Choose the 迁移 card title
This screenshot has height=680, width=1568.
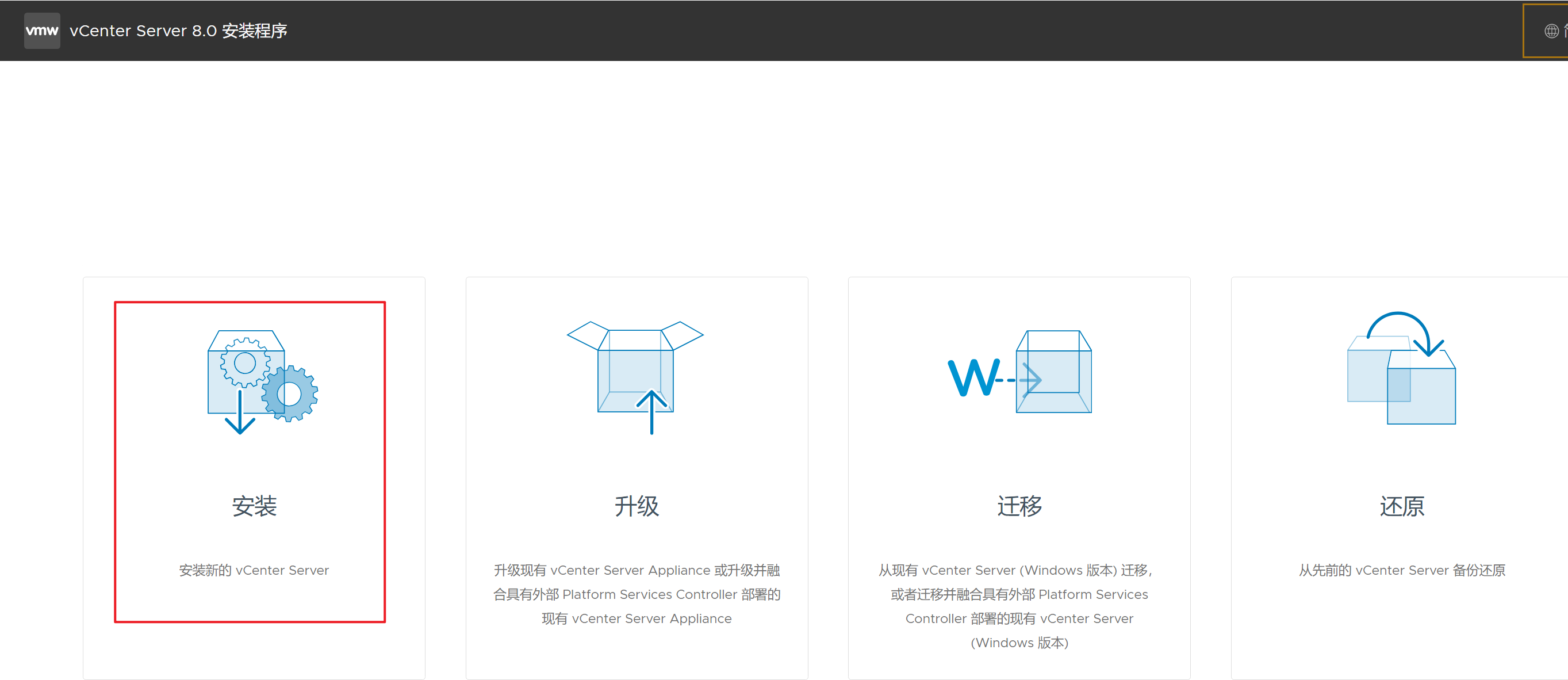pyautogui.click(x=1019, y=506)
